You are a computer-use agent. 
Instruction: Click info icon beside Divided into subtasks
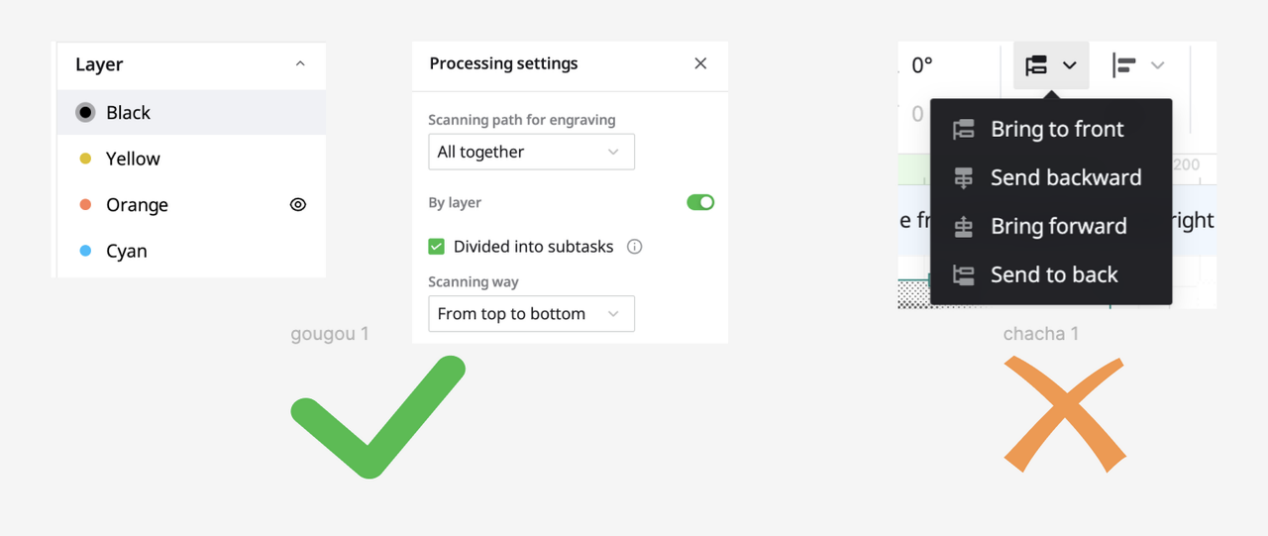[634, 247]
